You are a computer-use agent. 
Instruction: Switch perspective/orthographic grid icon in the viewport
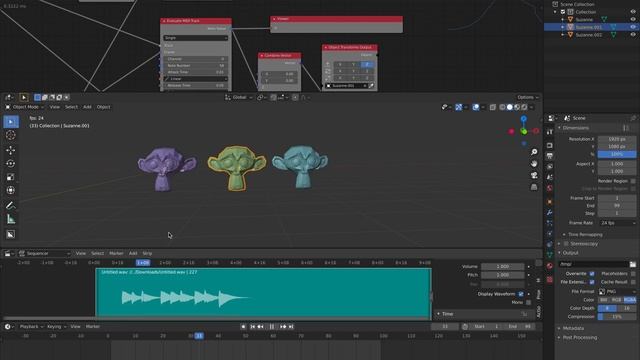tap(534, 187)
